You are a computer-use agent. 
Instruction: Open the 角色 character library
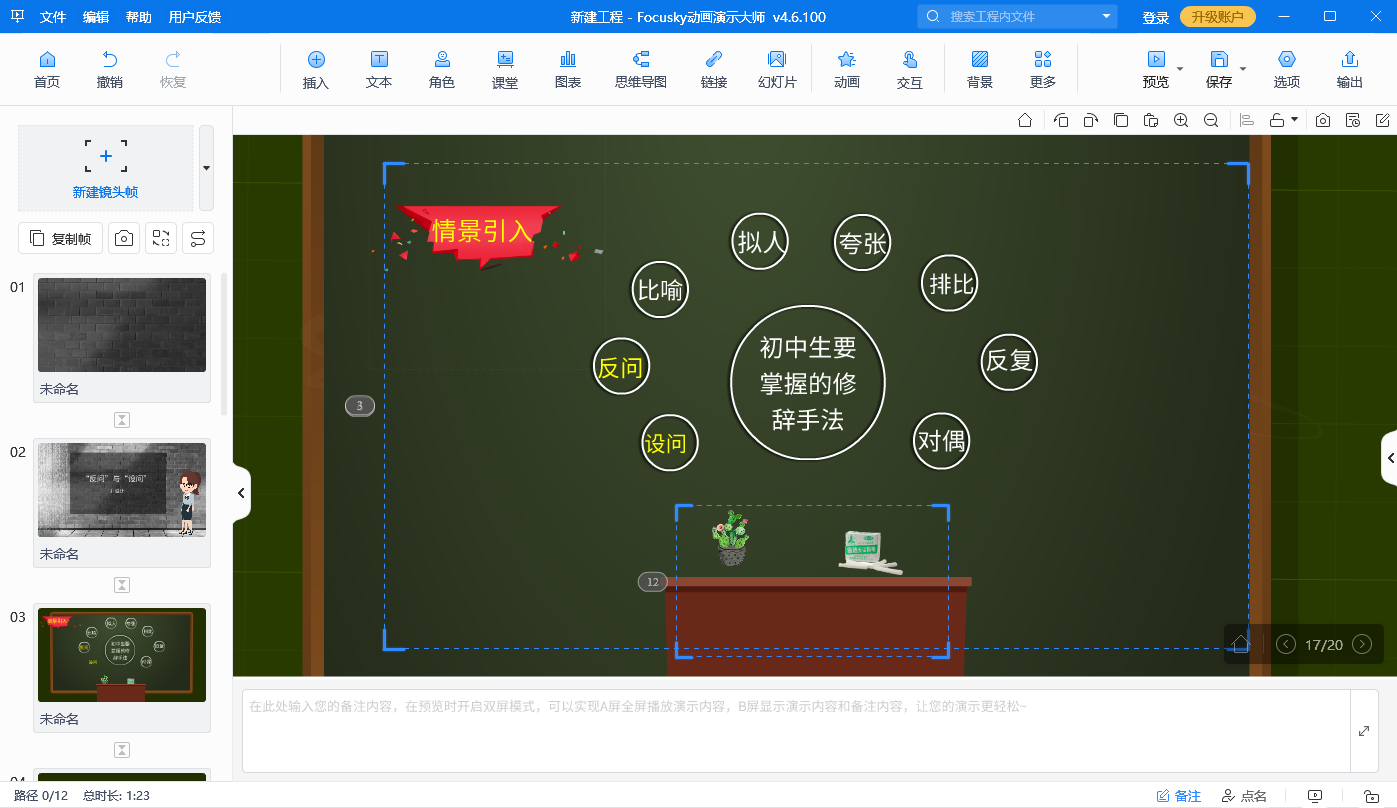[x=442, y=69]
